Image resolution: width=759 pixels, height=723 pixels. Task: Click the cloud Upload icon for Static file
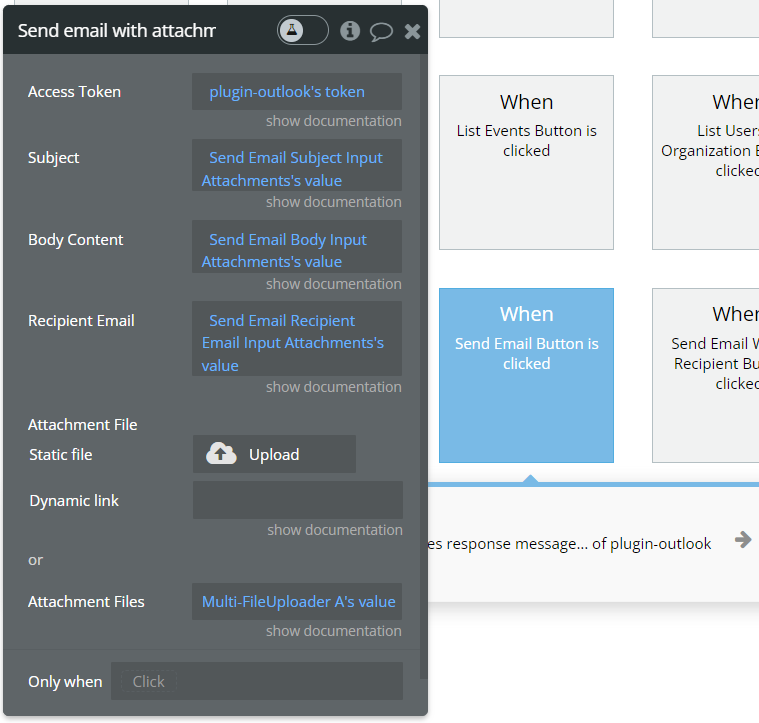[x=221, y=454]
